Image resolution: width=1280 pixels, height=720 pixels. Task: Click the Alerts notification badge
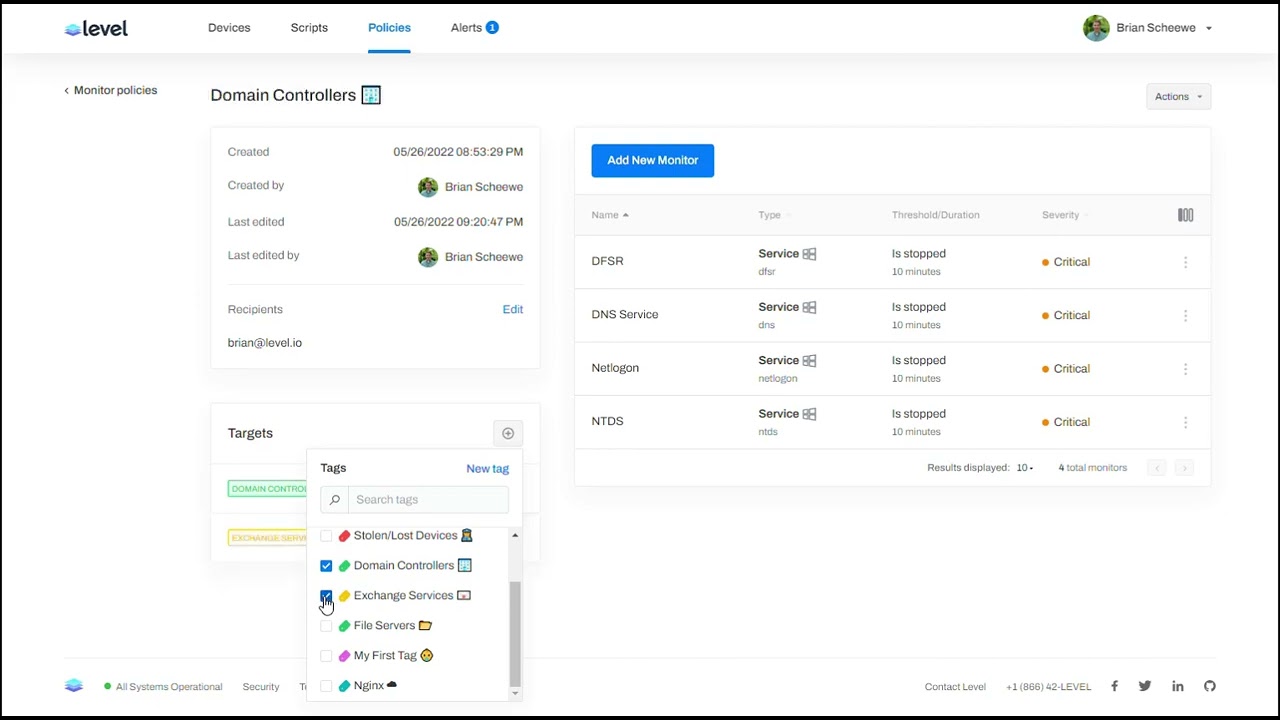point(492,28)
